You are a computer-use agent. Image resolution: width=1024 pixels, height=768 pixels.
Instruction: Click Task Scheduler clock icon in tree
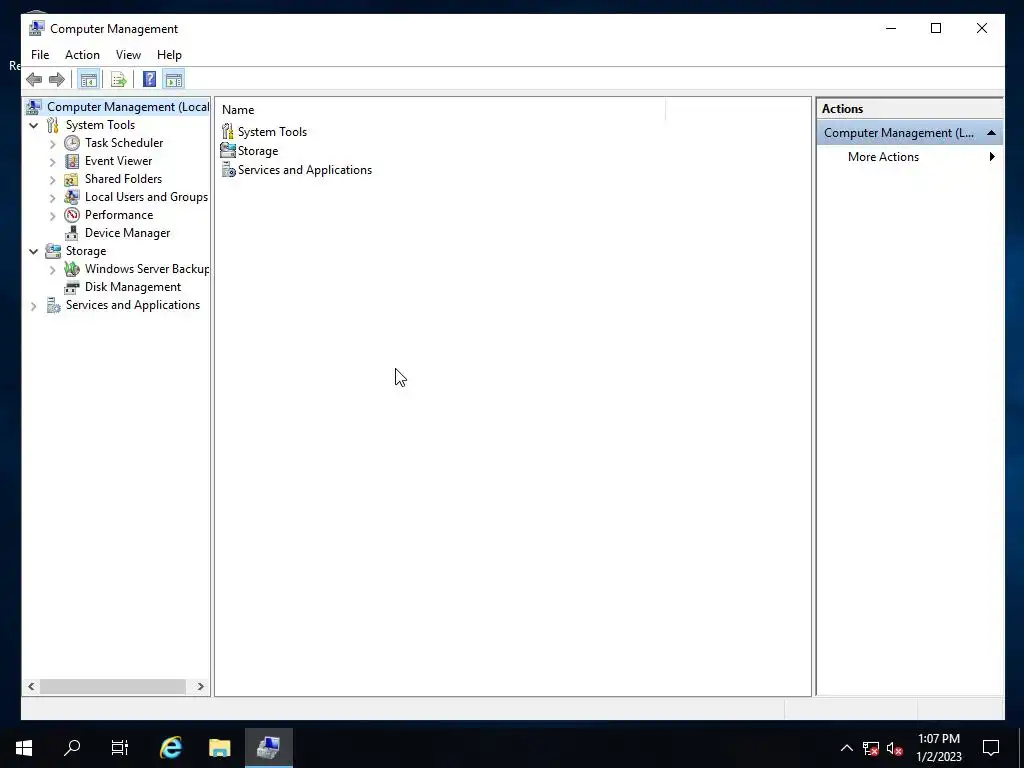72,143
